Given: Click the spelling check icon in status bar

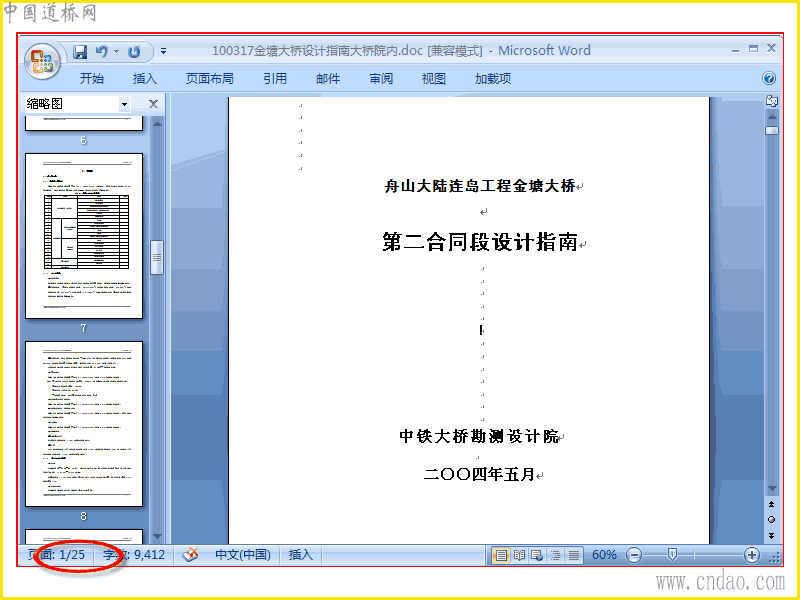Looking at the screenshot, I should coord(191,555).
